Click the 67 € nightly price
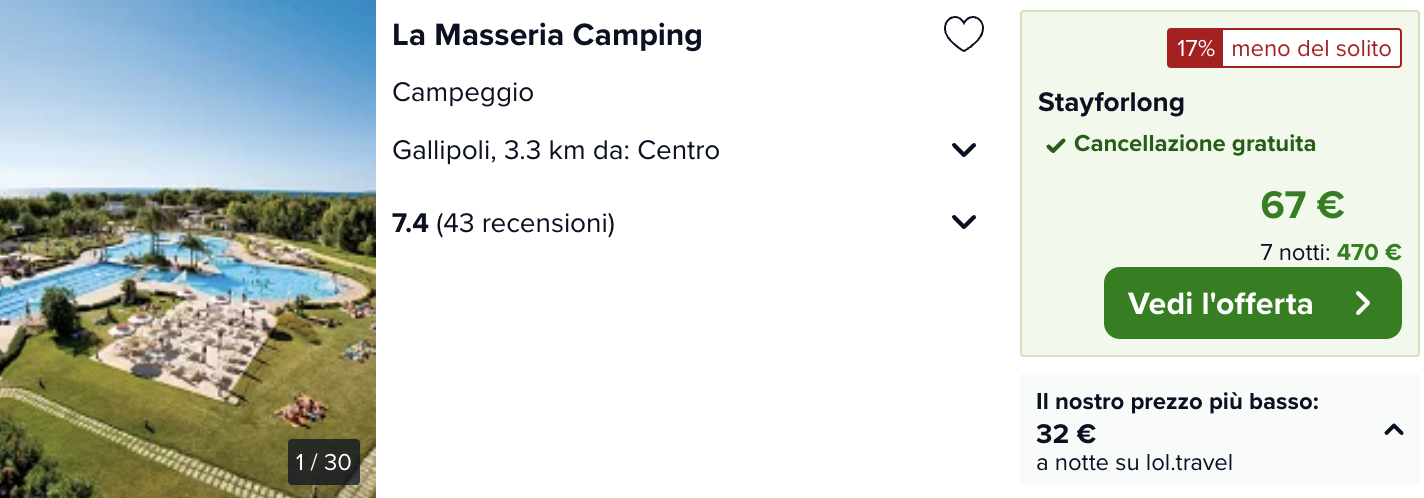Viewport: 1424px width, 498px height. point(1301,204)
